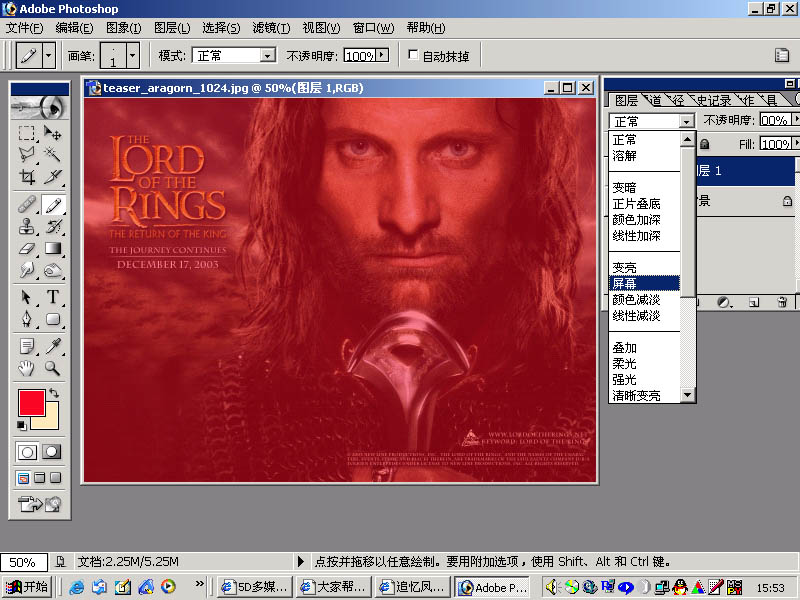Reset to default black and white colors

click(x=21, y=425)
